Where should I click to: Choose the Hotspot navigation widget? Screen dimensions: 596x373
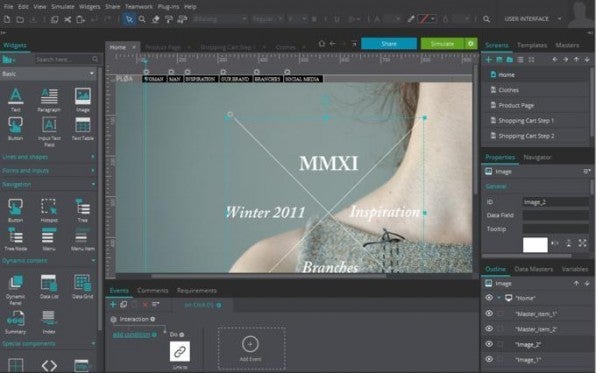pos(49,207)
